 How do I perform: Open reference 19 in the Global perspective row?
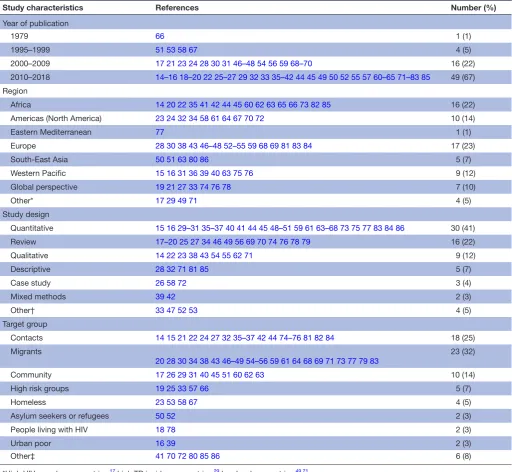160,187
